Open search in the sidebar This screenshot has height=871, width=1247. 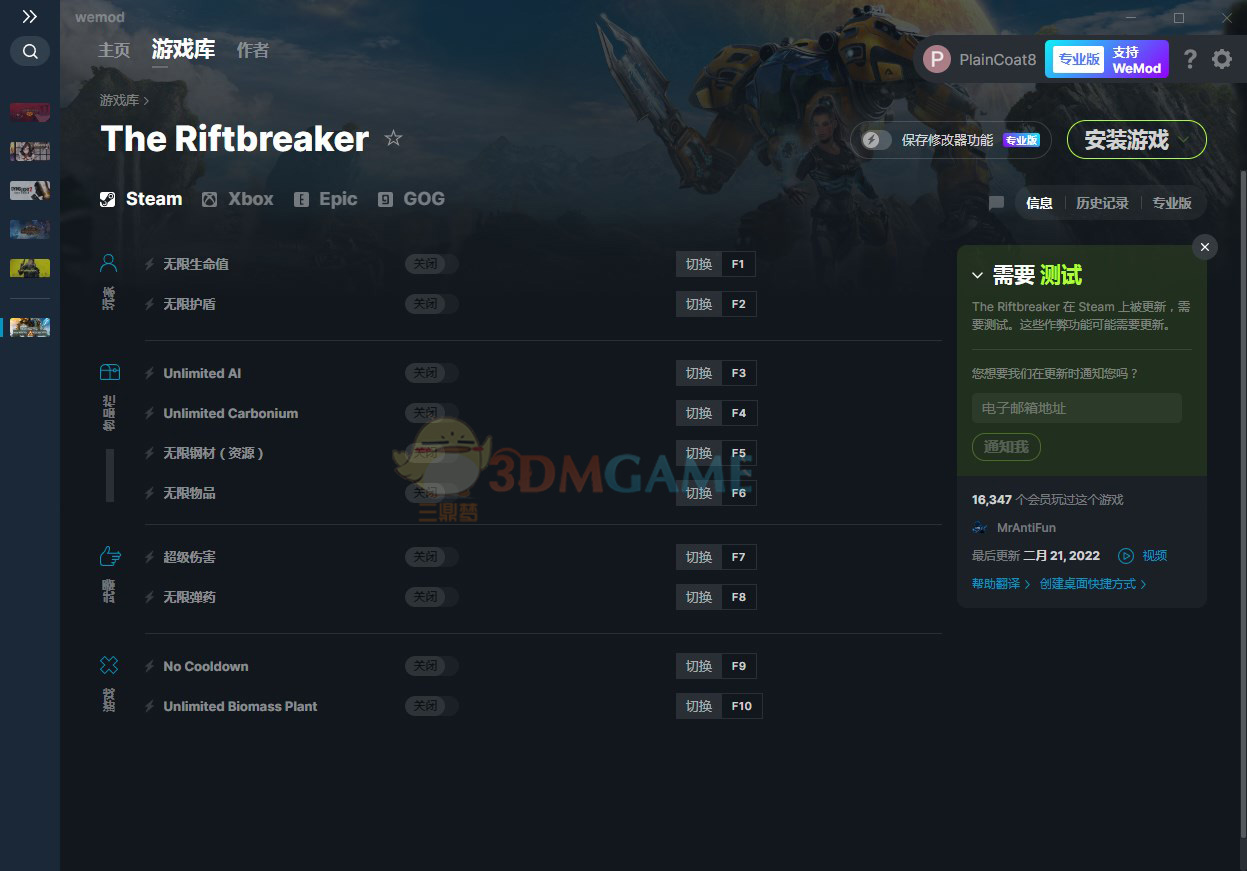point(30,51)
